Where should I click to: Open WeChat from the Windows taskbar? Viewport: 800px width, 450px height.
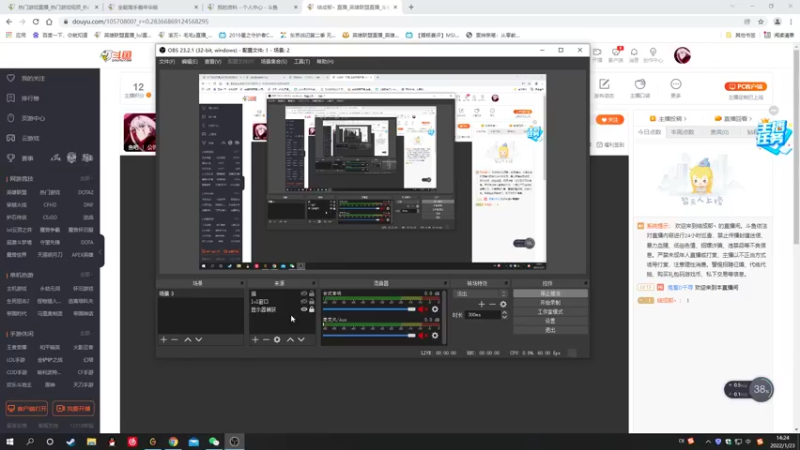pyautogui.click(x=214, y=442)
